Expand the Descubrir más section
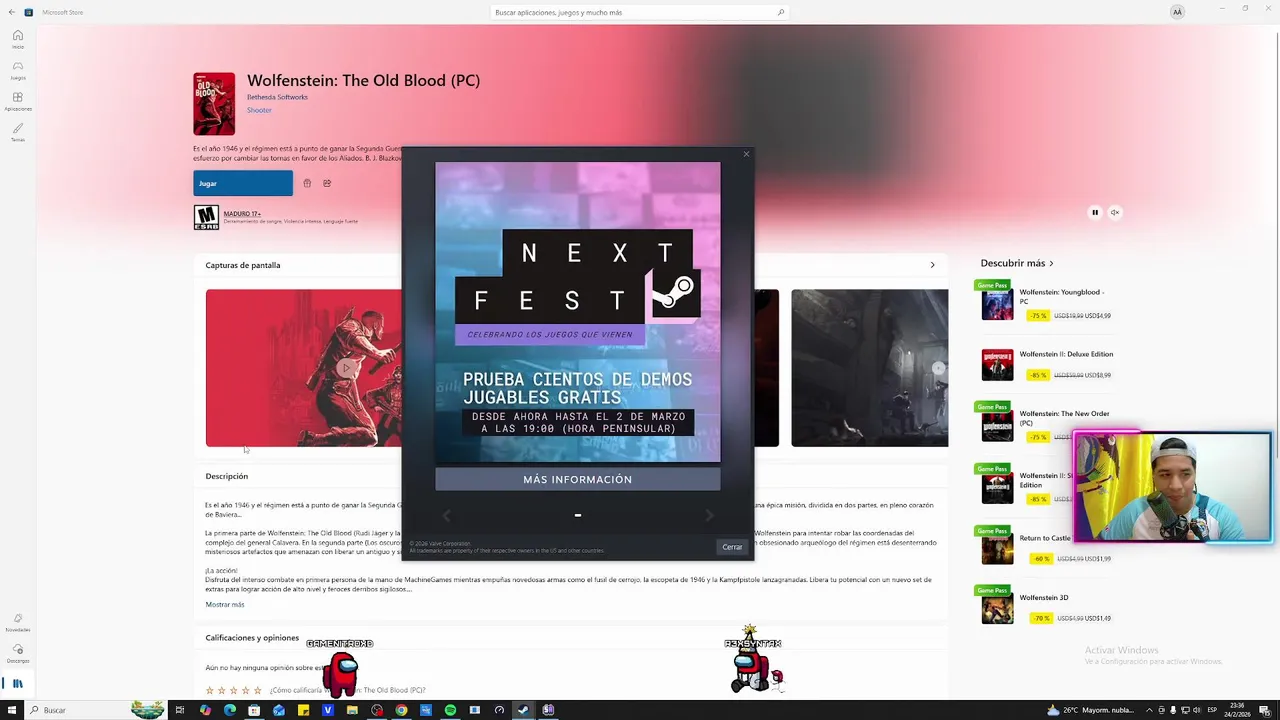Screen dimensions: 1280x720 pos(1017,263)
